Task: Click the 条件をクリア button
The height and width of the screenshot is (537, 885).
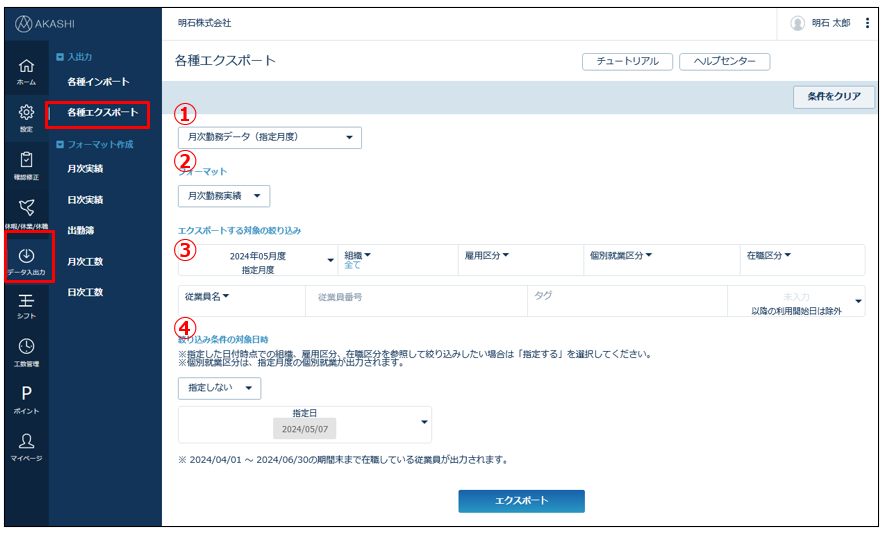Action: coord(833,97)
